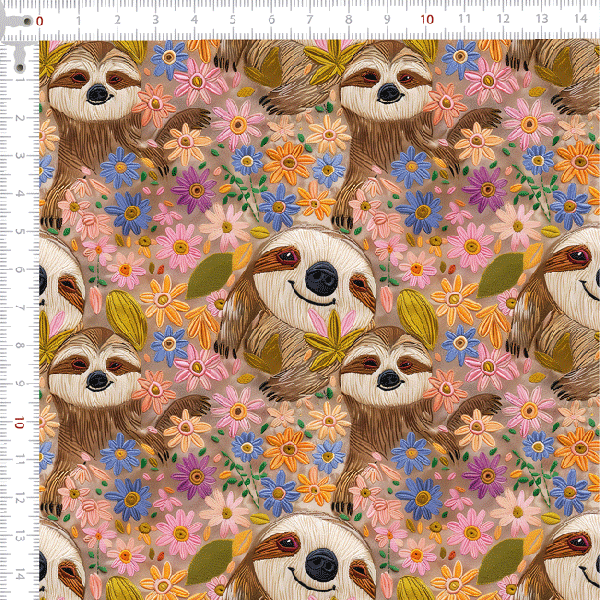Screen dimensions: 600x600
Task: Click the number 13 on the vertical ruler
Action: point(19,536)
